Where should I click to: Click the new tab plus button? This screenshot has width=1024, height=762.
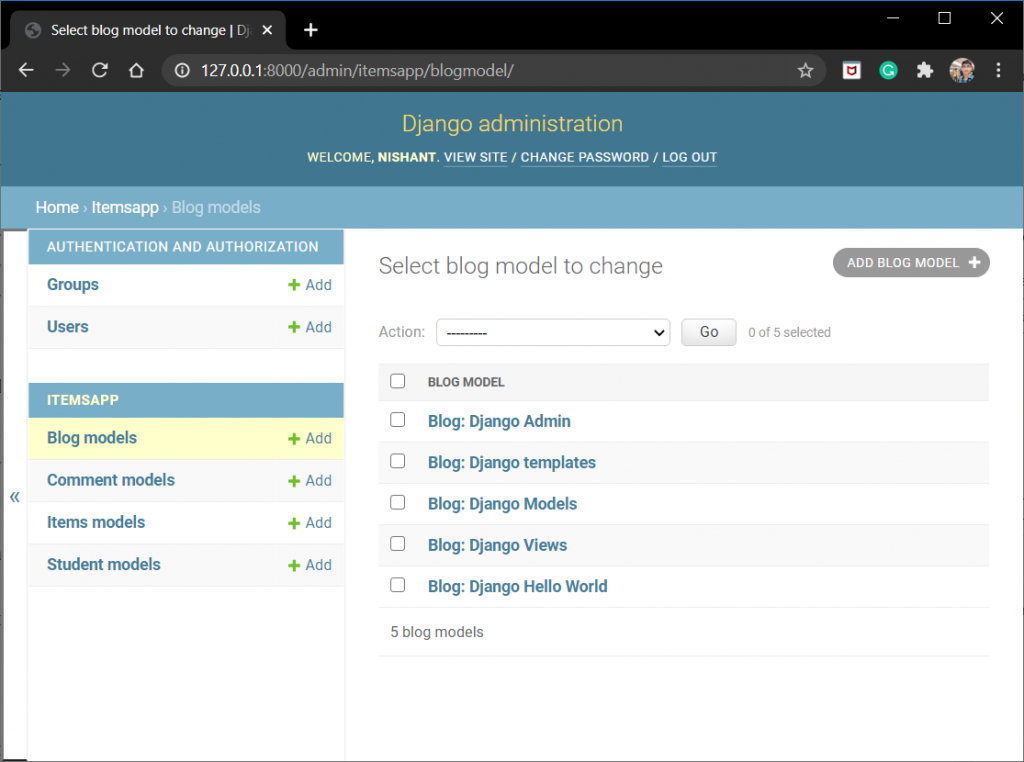310,30
